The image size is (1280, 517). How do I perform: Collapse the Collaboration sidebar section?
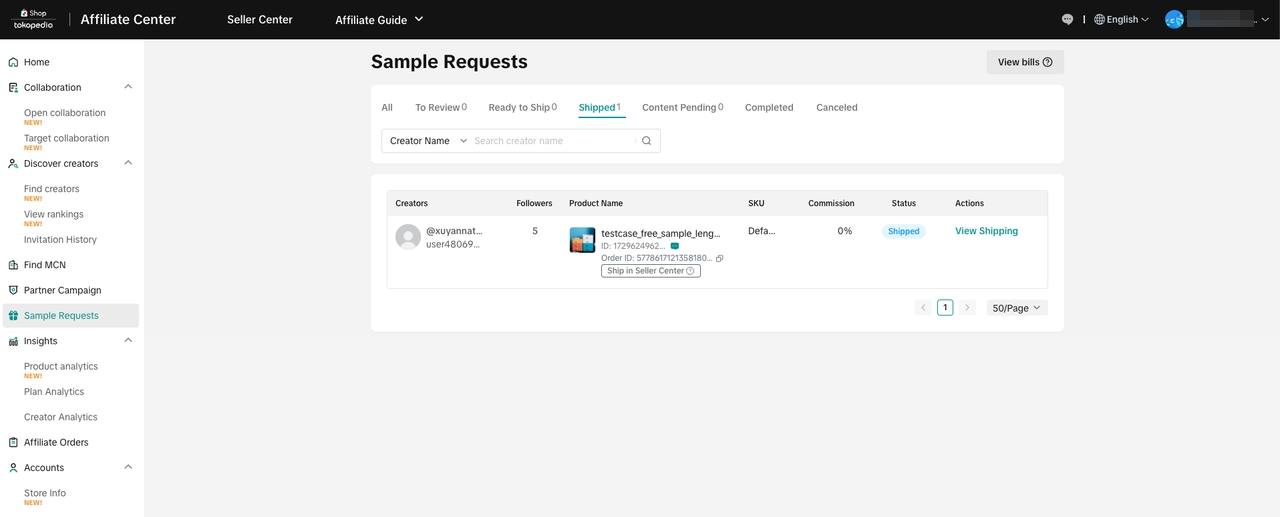point(128,87)
